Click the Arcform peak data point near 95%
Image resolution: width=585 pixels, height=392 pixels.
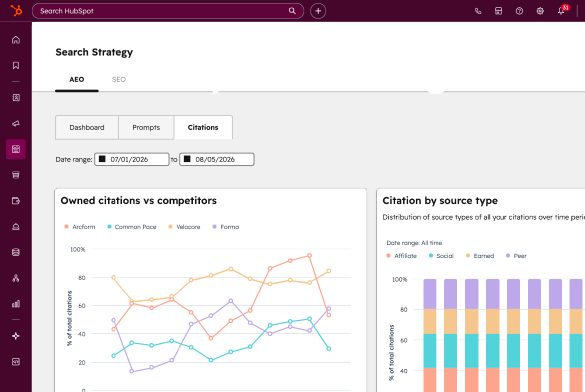pos(309,255)
